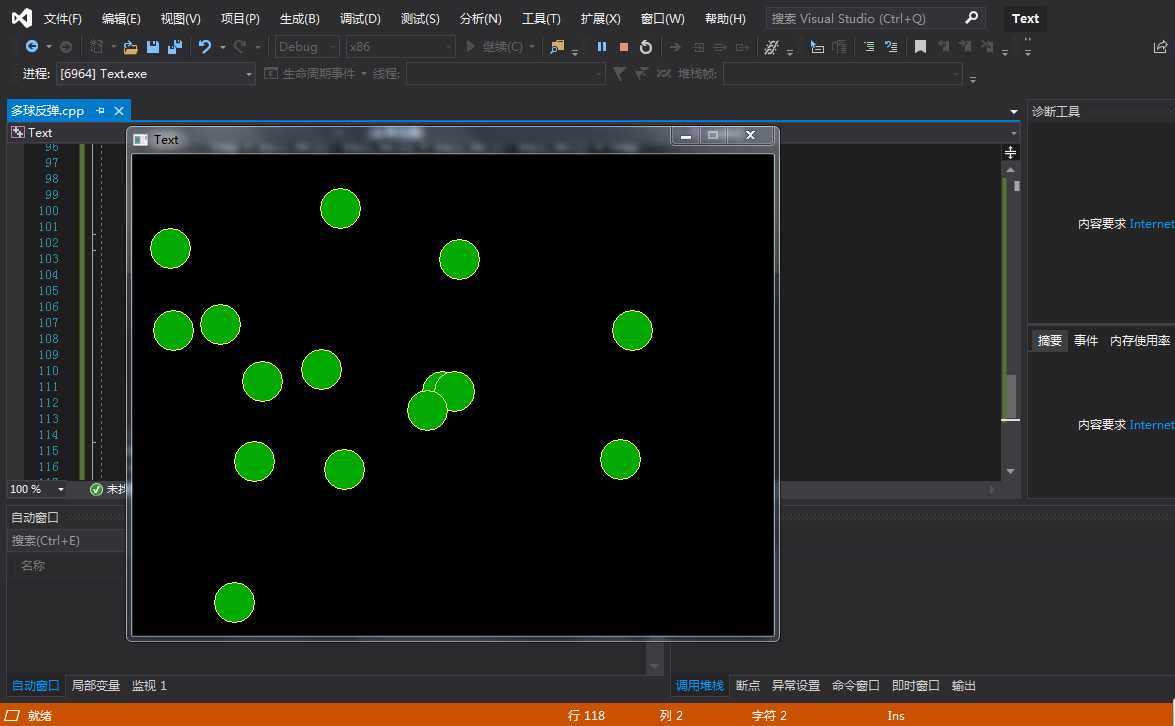The height and width of the screenshot is (726, 1175).
Task: Click the find in files icon
Action: [x=557, y=46]
